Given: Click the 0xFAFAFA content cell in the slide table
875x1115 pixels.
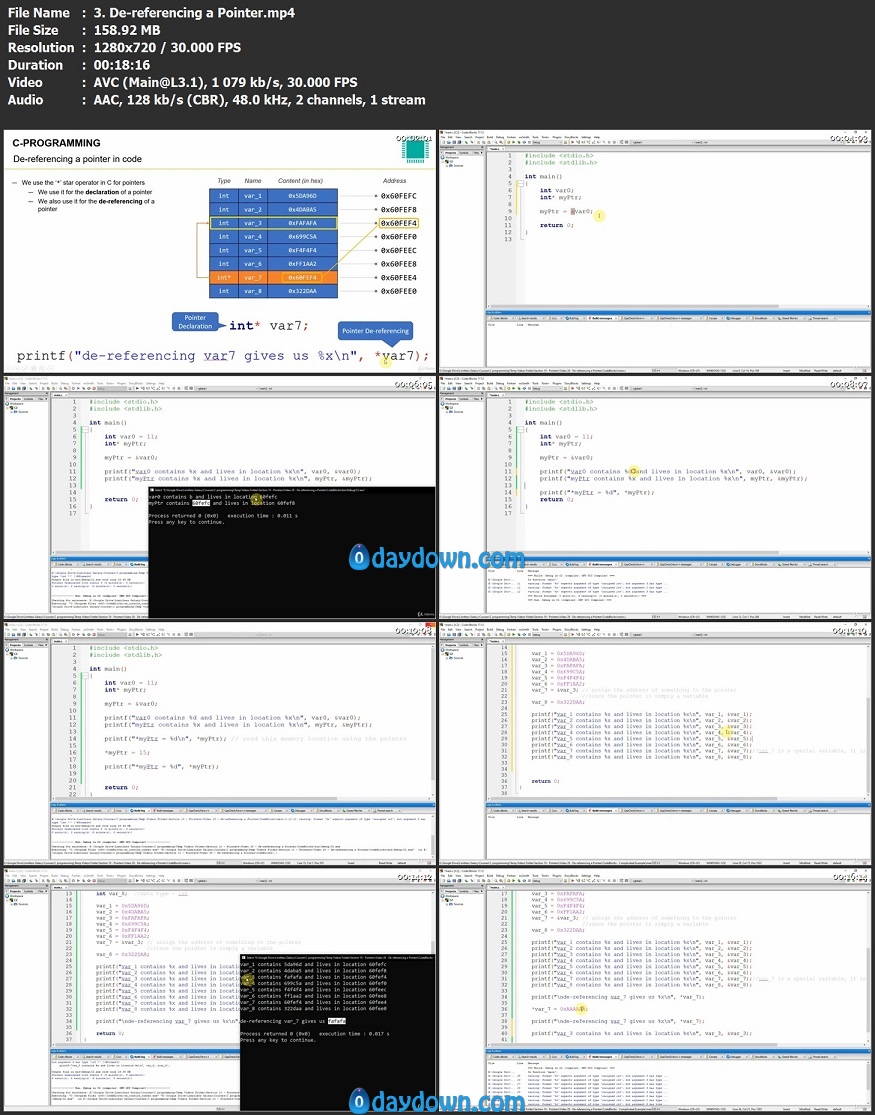Looking at the screenshot, I should coord(302,223).
